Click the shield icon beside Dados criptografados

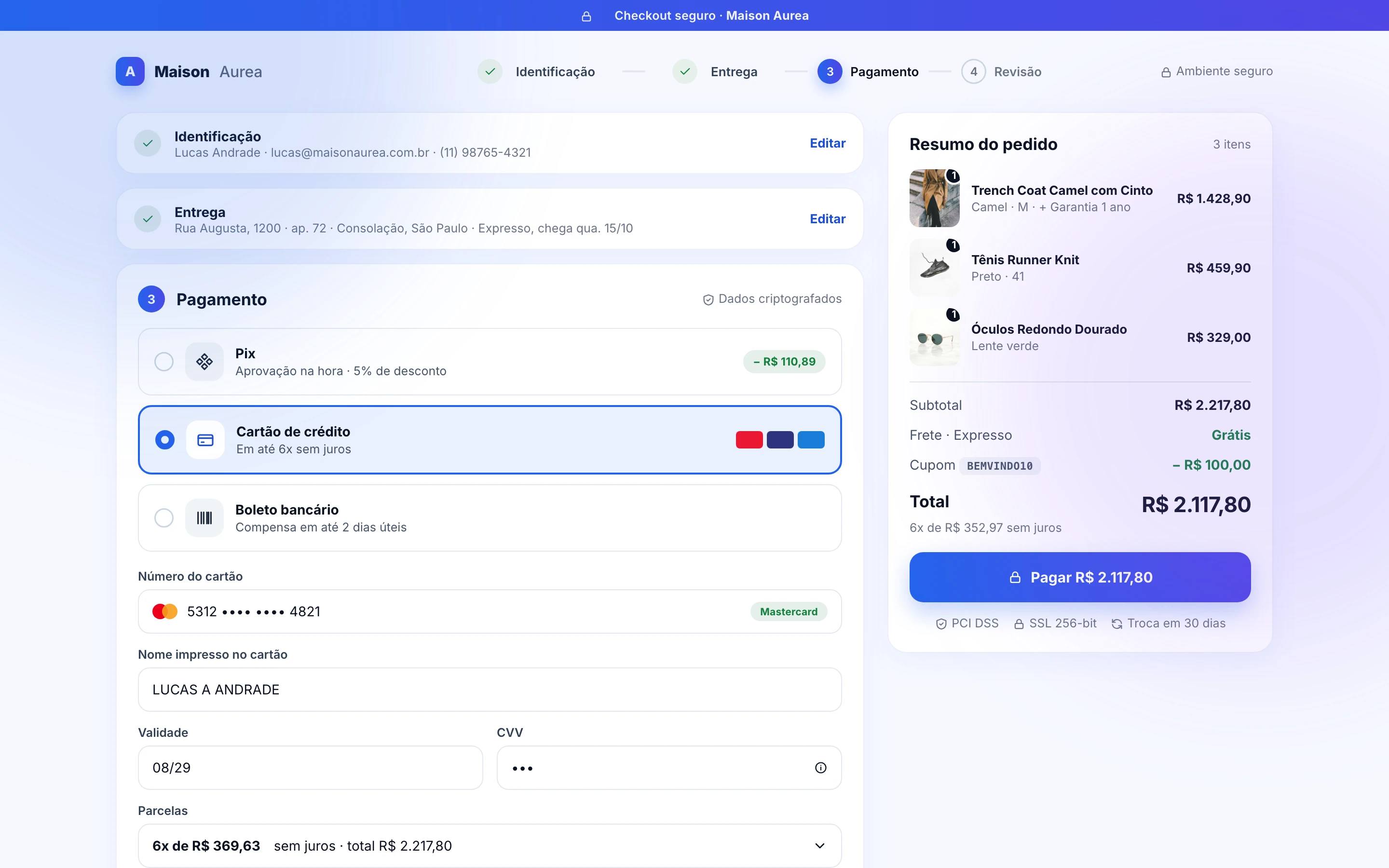coord(708,299)
